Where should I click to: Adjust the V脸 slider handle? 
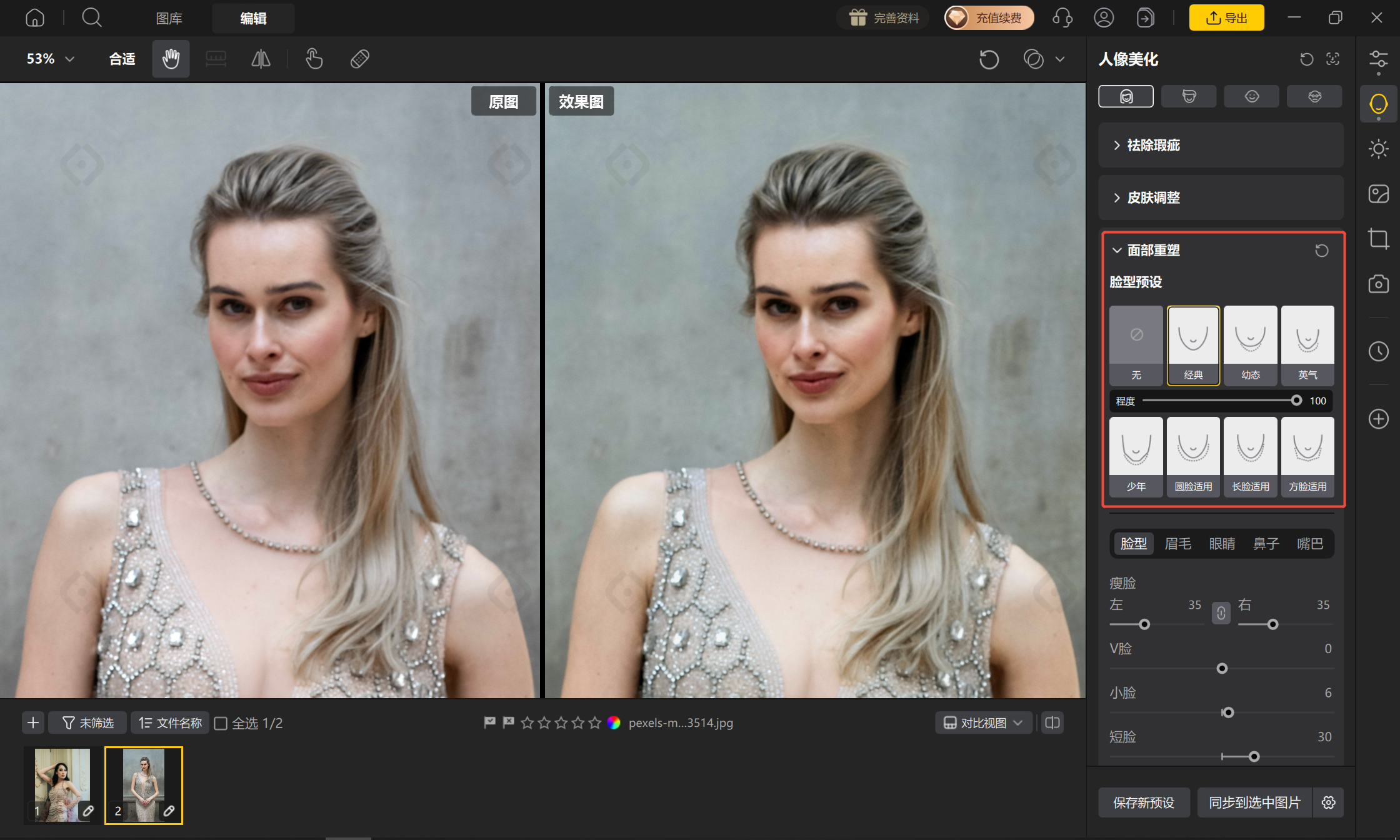pos(1222,669)
